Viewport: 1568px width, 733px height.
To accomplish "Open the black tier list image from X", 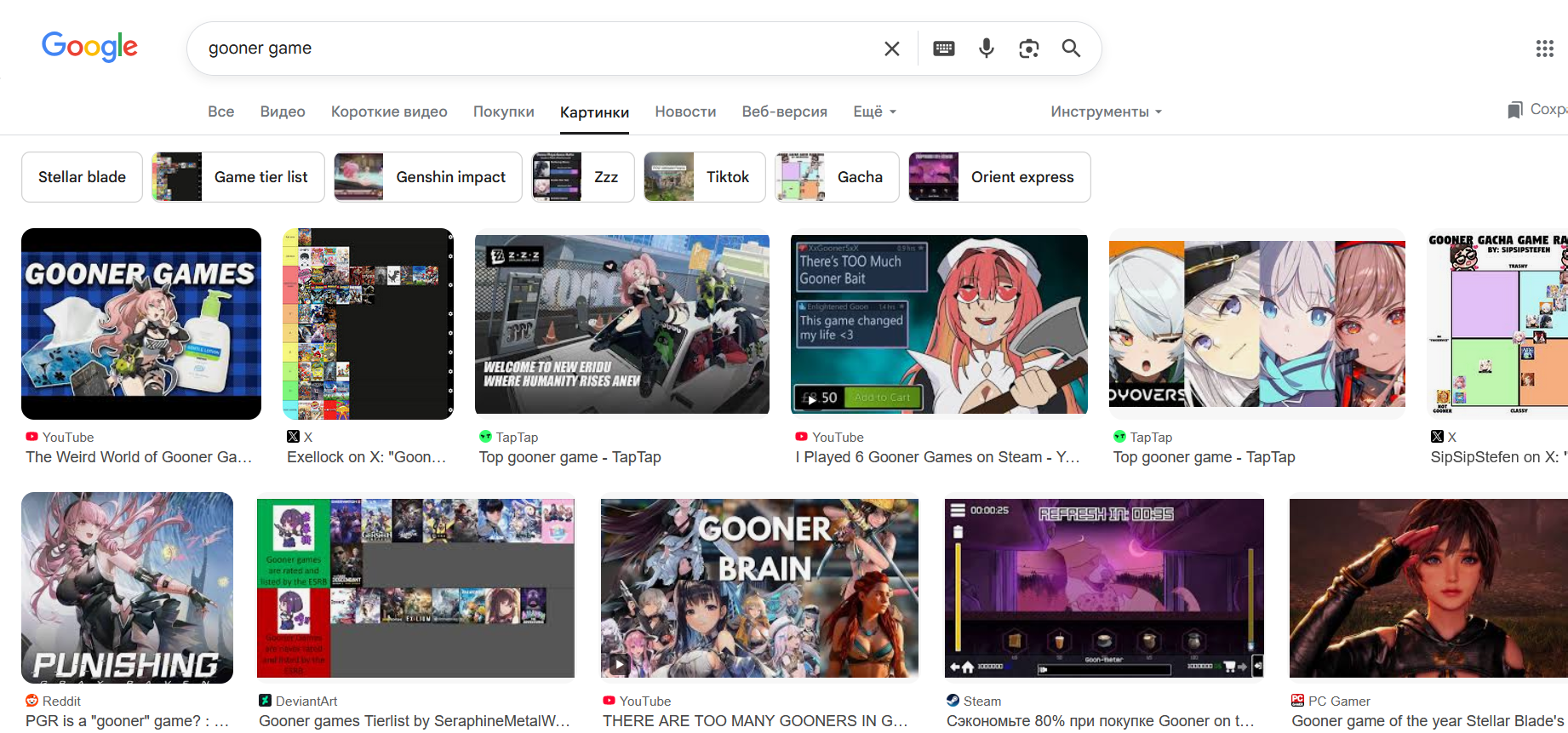I will 368,324.
